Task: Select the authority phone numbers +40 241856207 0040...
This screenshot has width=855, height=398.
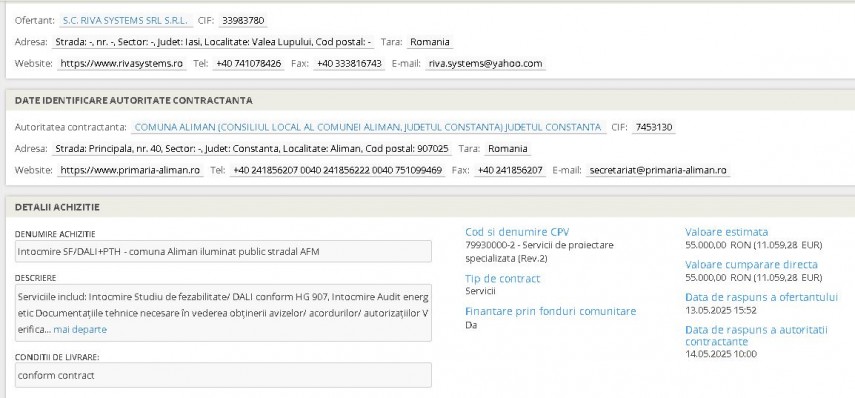Action: click(x=338, y=170)
